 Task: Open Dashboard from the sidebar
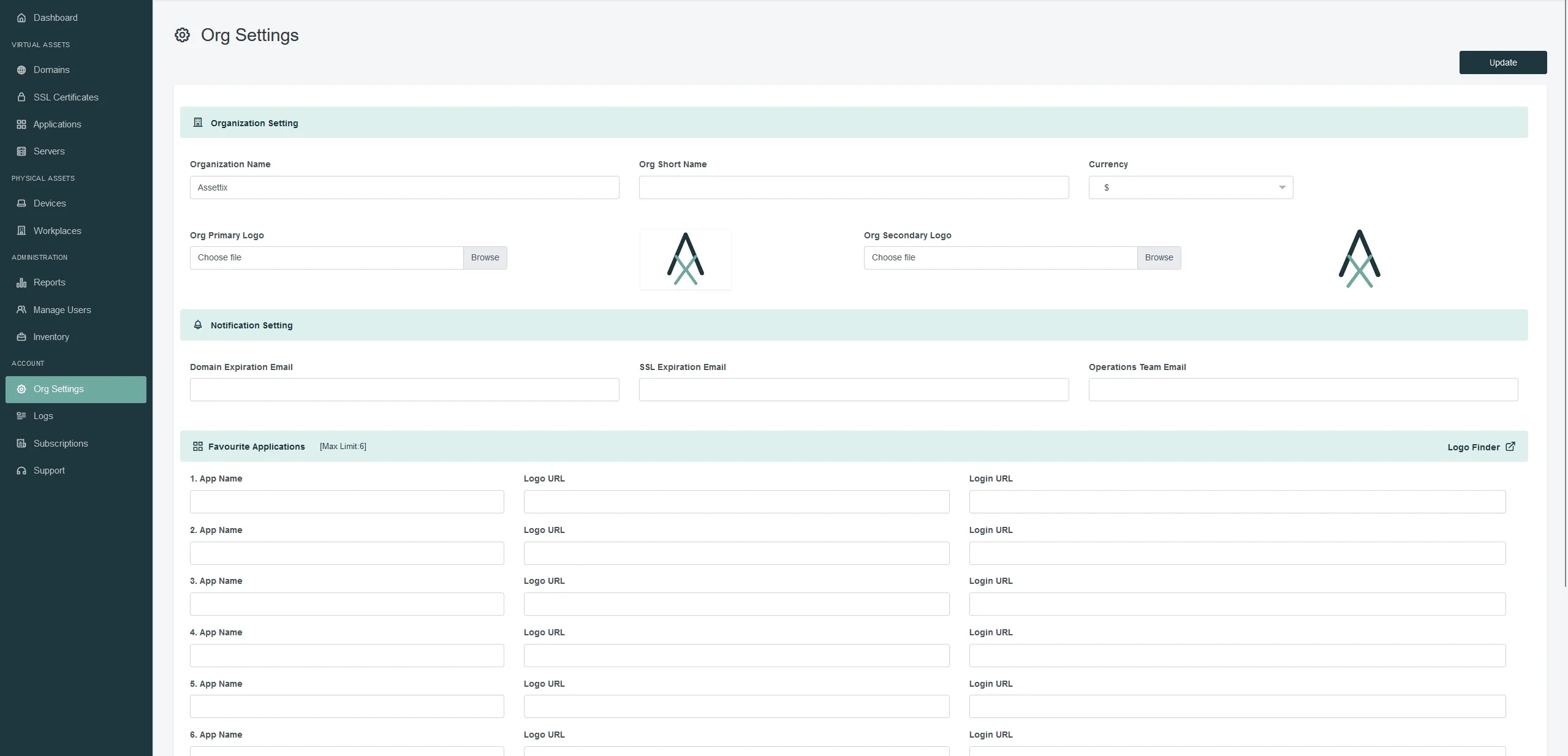click(76, 18)
